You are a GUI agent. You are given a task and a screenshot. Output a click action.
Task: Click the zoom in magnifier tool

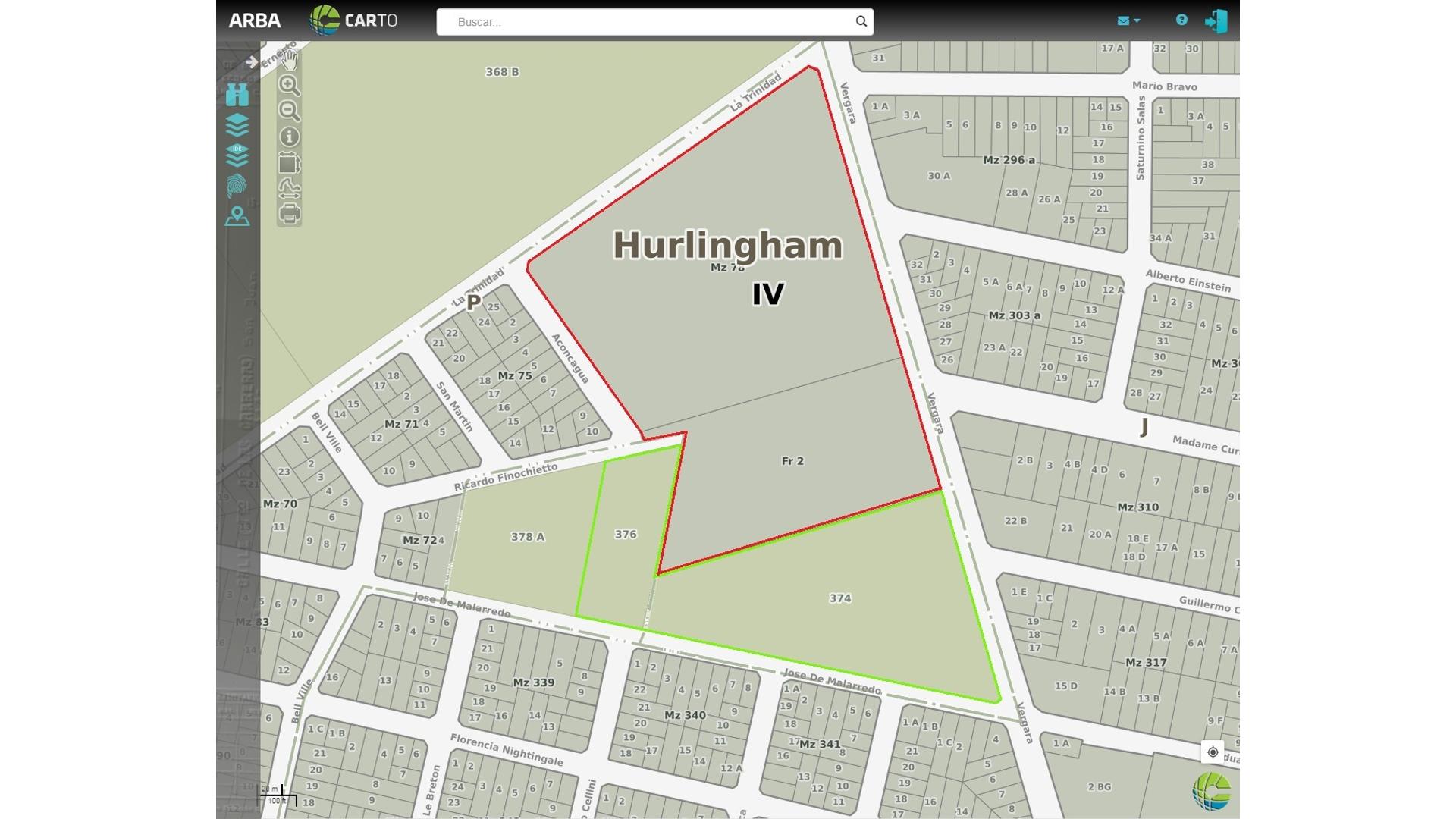click(289, 85)
